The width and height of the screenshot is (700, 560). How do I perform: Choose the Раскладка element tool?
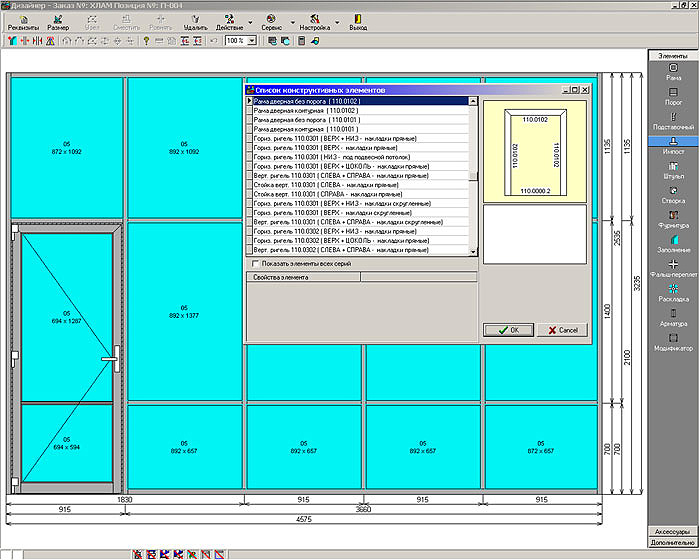coord(673,292)
